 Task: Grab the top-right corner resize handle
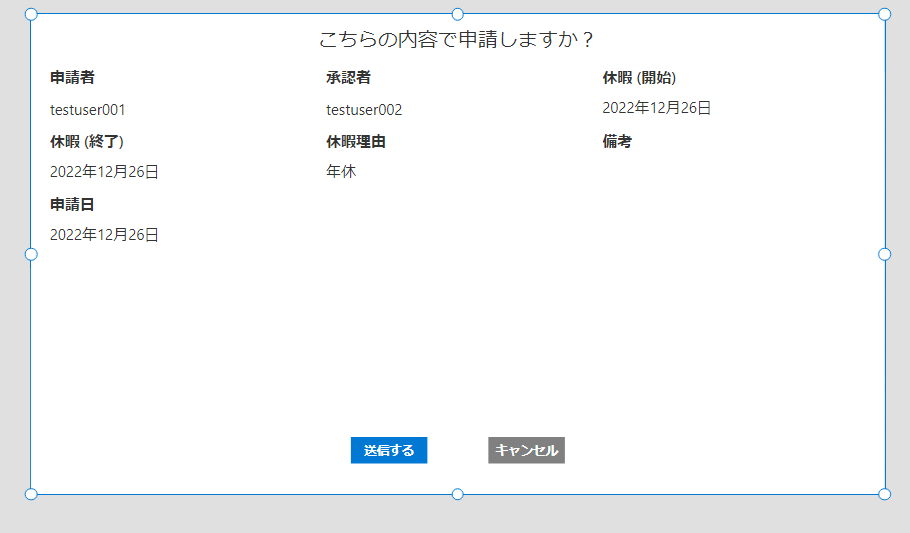pos(884,14)
